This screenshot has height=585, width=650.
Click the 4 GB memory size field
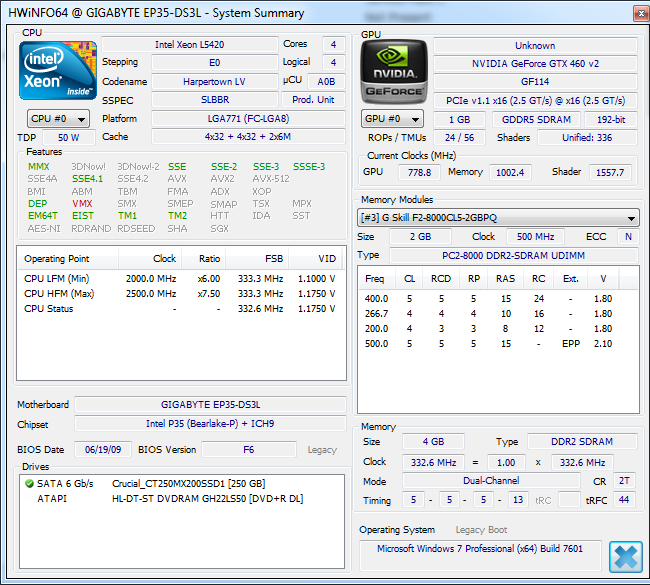coord(433,442)
